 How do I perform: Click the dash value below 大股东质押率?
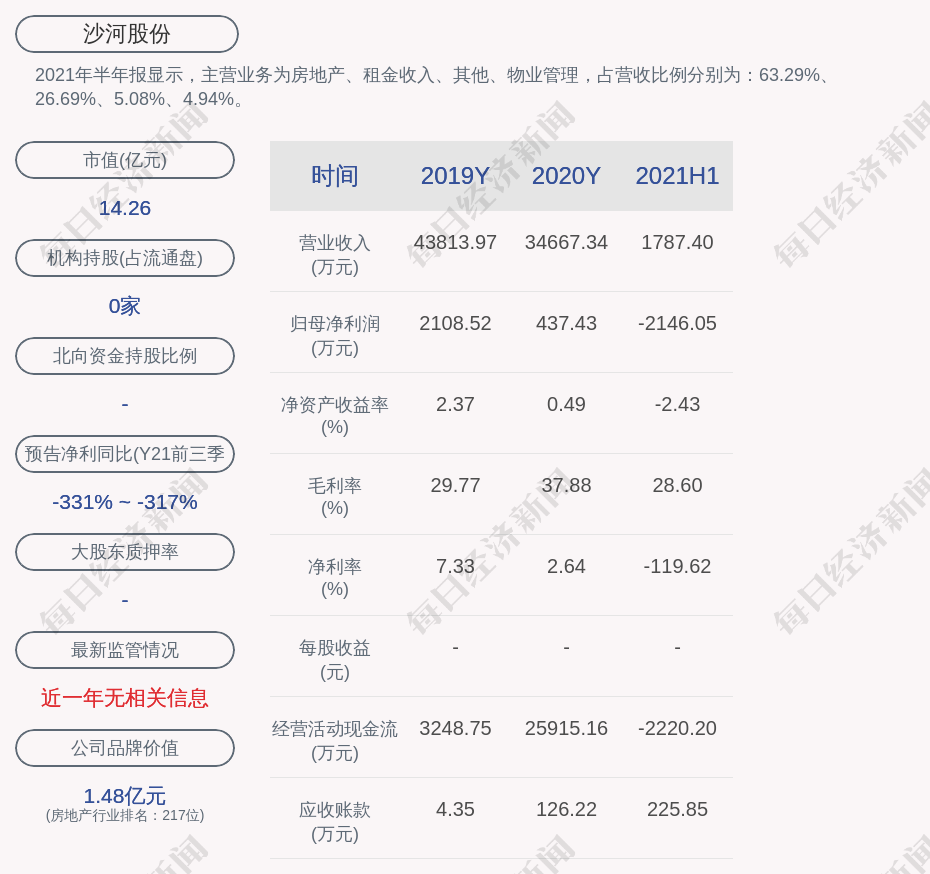pos(125,601)
